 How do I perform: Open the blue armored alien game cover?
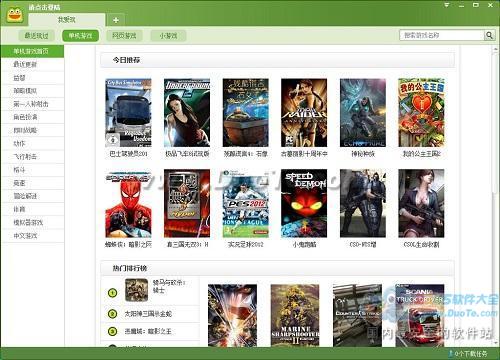pos(363,113)
